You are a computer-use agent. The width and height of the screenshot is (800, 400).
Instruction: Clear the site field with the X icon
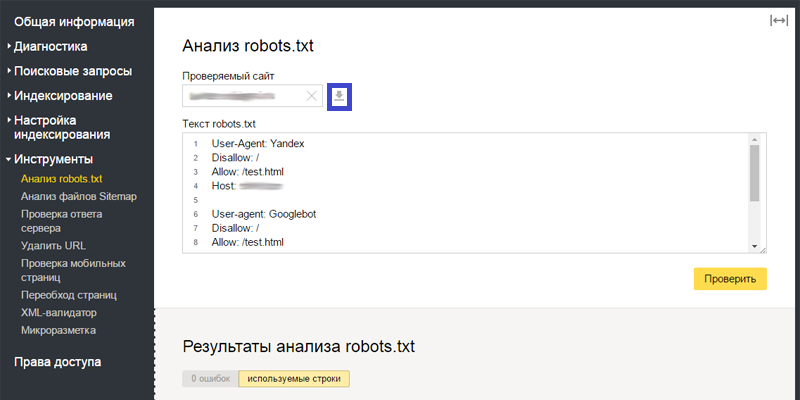coord(311,96)
